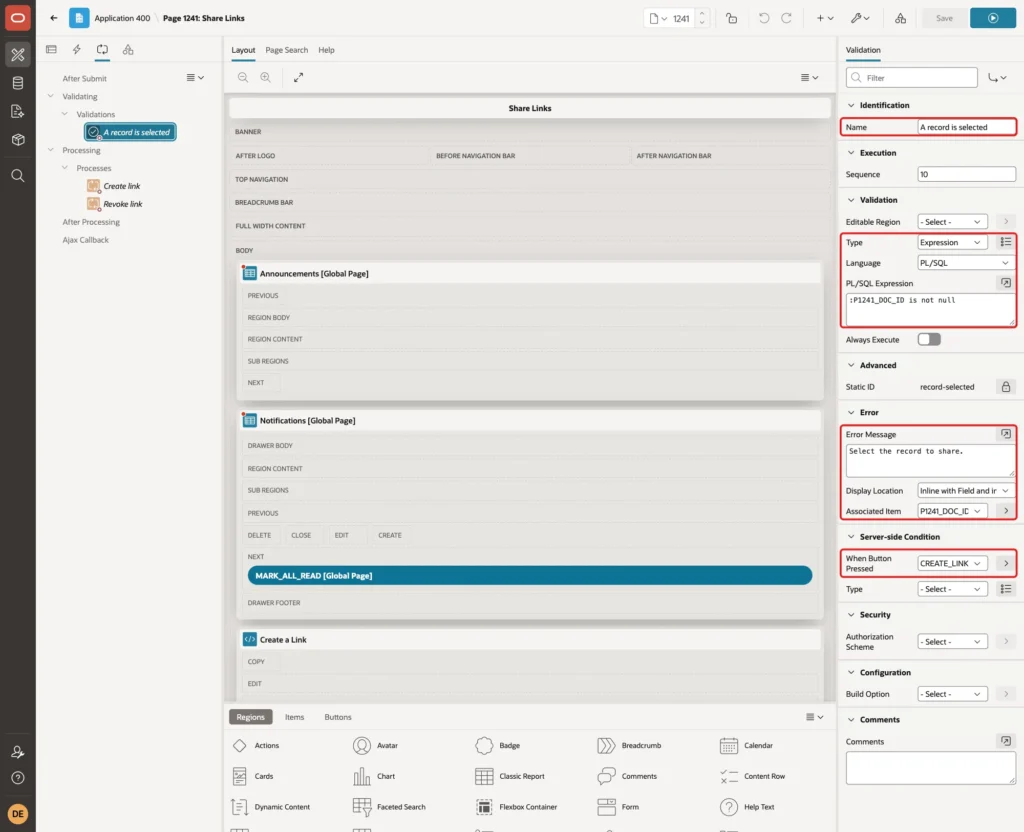Open the Help tab

326,50
